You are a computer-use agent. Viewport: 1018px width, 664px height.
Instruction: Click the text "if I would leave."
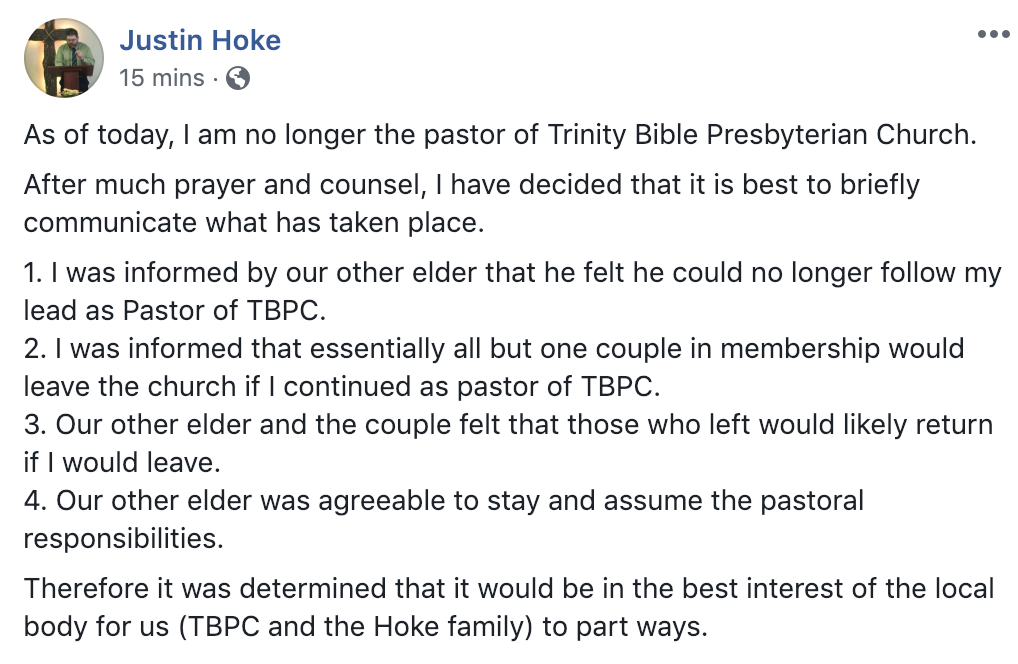point(122,463)
